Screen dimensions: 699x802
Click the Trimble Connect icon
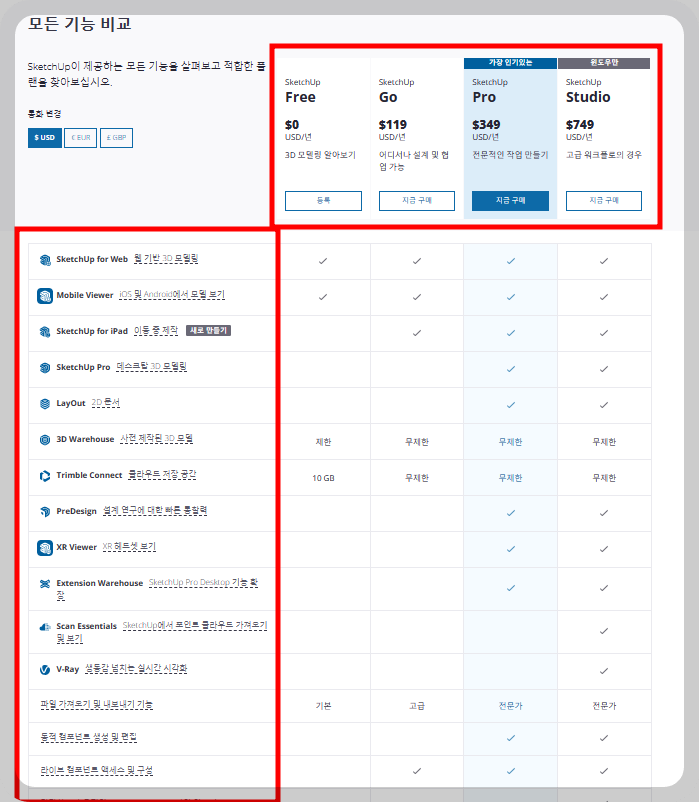(x=45, y=476)
